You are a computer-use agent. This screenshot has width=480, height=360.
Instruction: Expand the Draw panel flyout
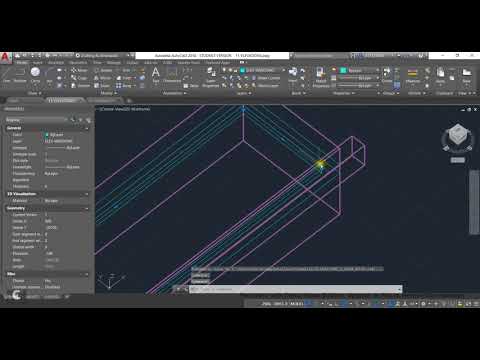click(x=35, y=93)
